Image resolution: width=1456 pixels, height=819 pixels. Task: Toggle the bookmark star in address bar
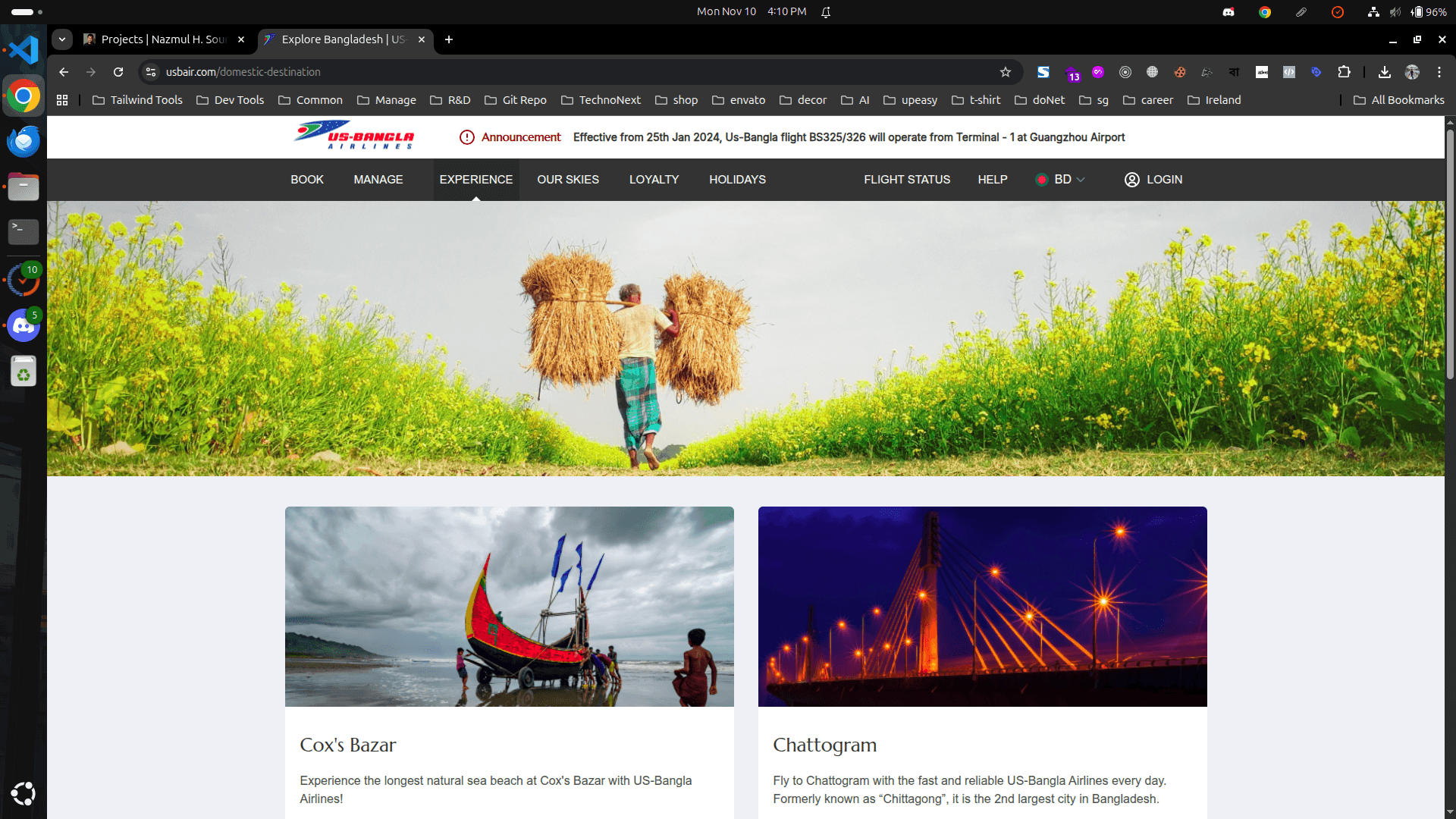tap(1006, 72)
